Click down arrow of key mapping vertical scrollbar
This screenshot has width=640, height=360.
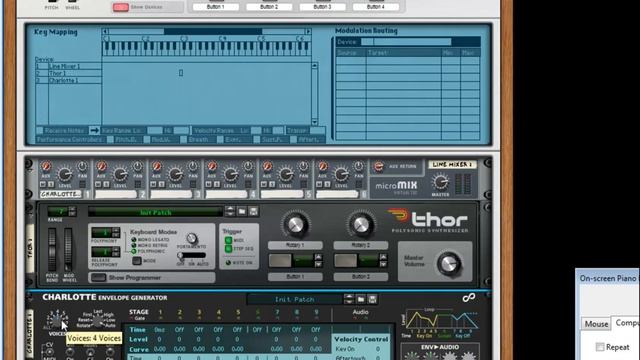(x=314, y=122)
